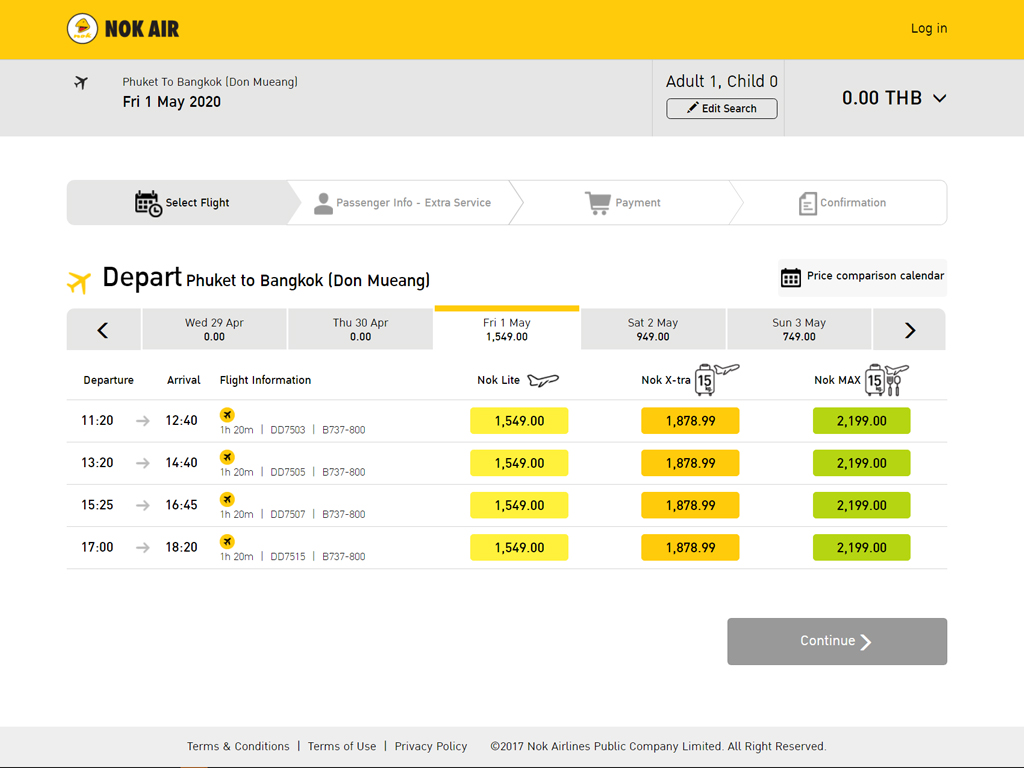1024x768 pixels.
Task: Click the calendar icon for price comparison
Action: 791,277
